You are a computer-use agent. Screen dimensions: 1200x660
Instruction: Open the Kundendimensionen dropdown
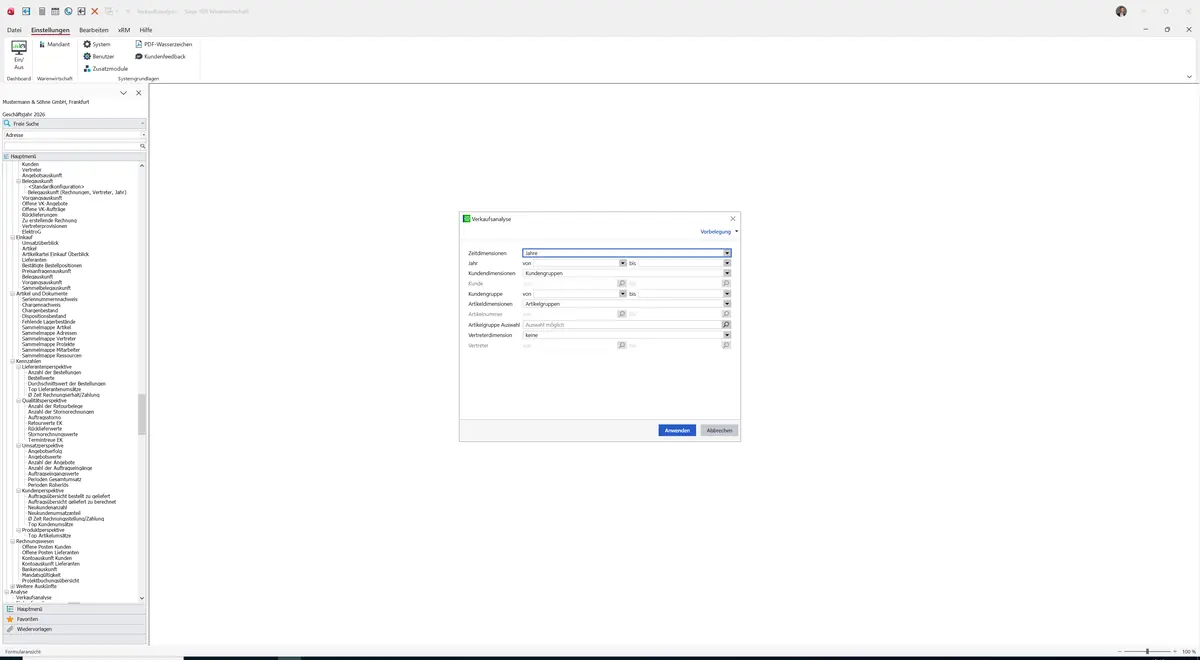tap(727, 273)
